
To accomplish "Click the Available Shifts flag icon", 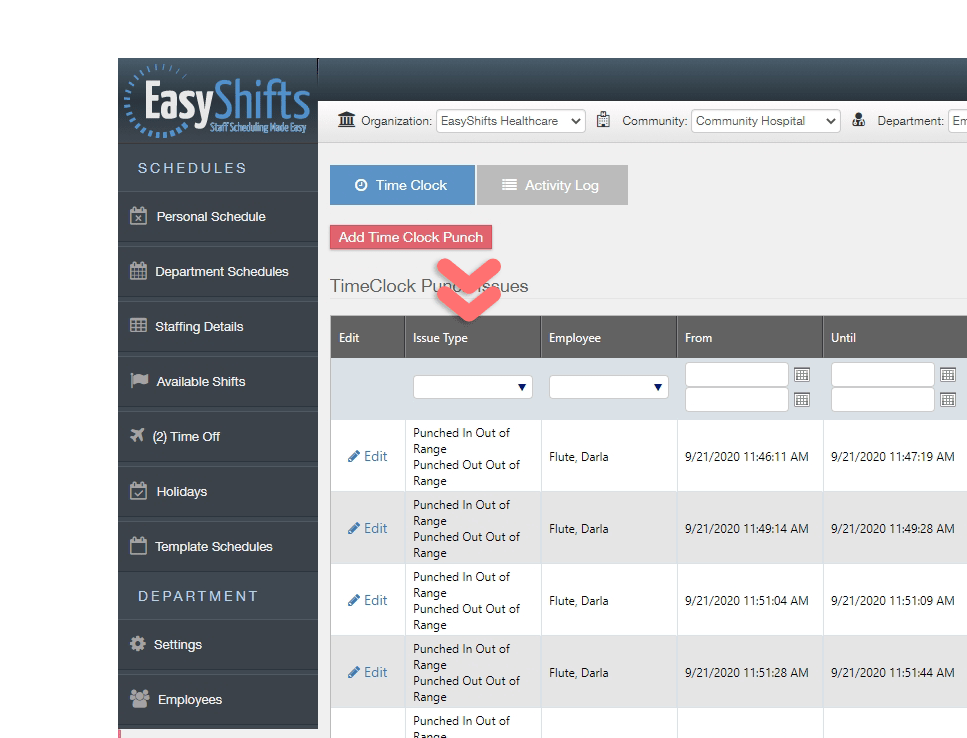I will pos(139,380).
